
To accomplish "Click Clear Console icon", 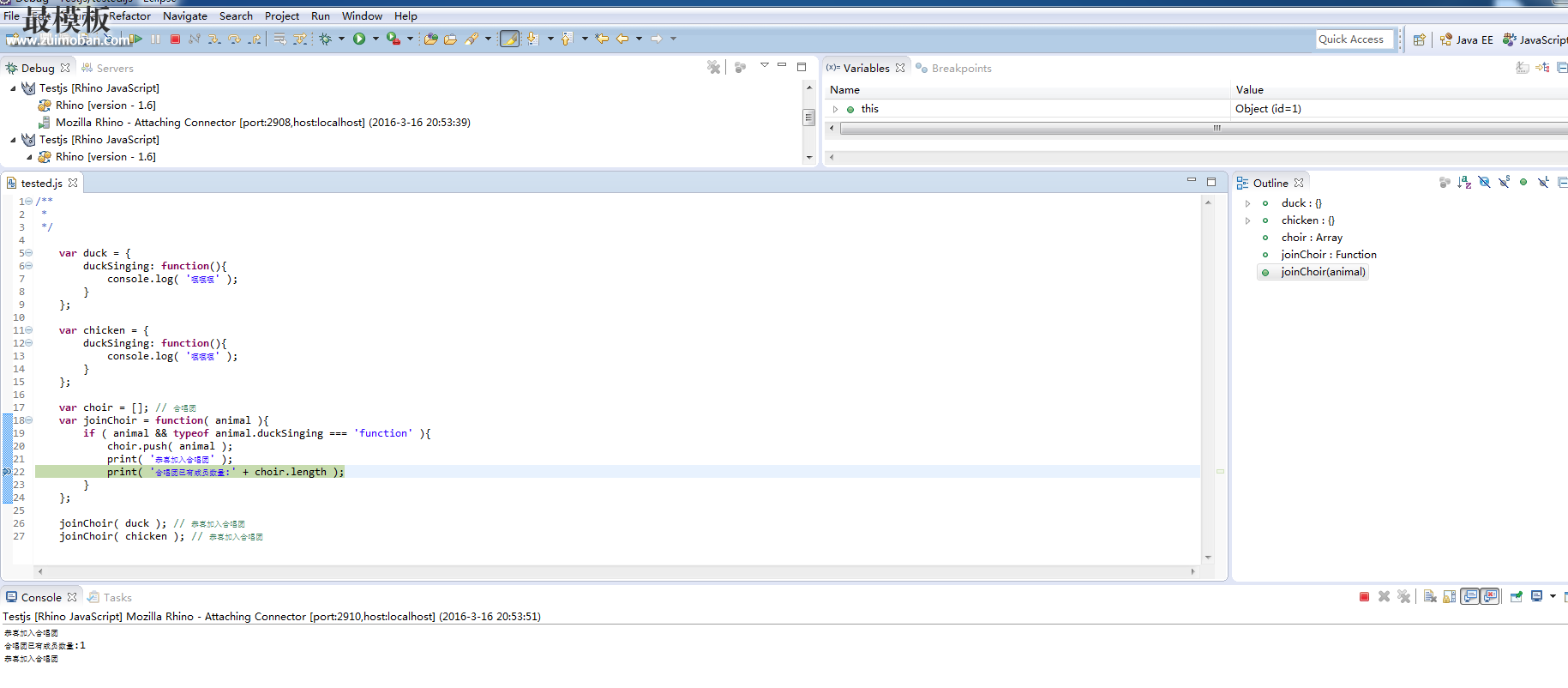I will [1430, 597].
